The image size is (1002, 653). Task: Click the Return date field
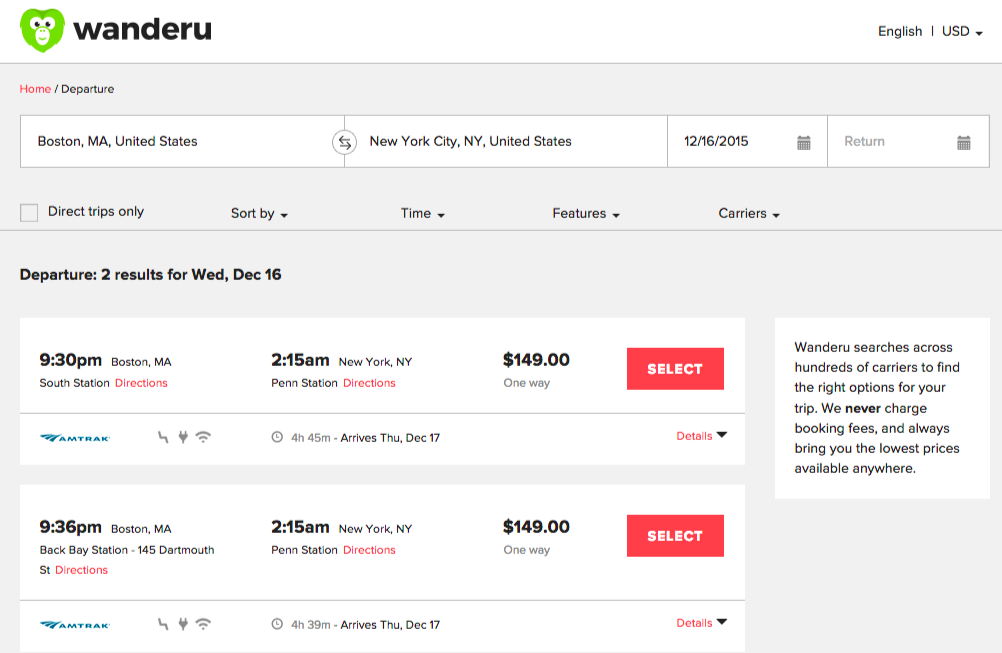(x=908, y=141)
